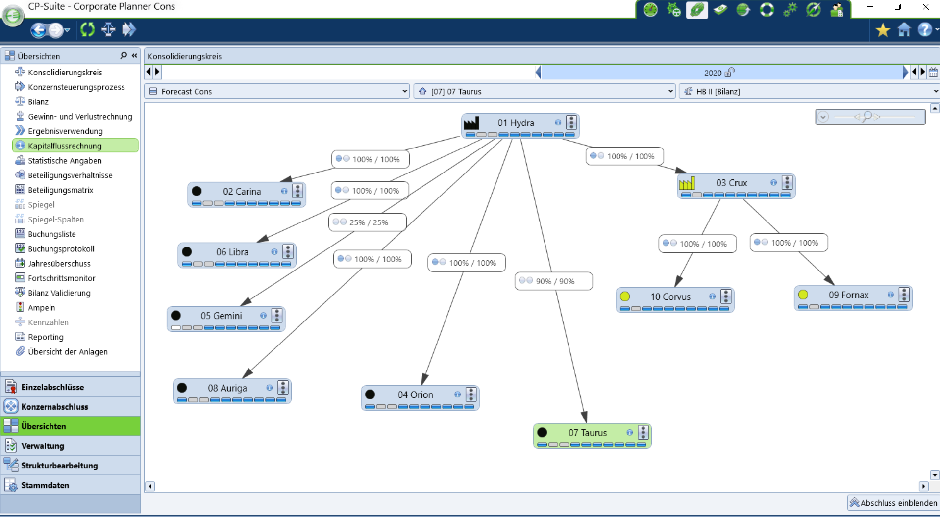Open options menu on 02 Carina node
The width and height of the screenshot is (940, 517).
[x=297, y=191]
